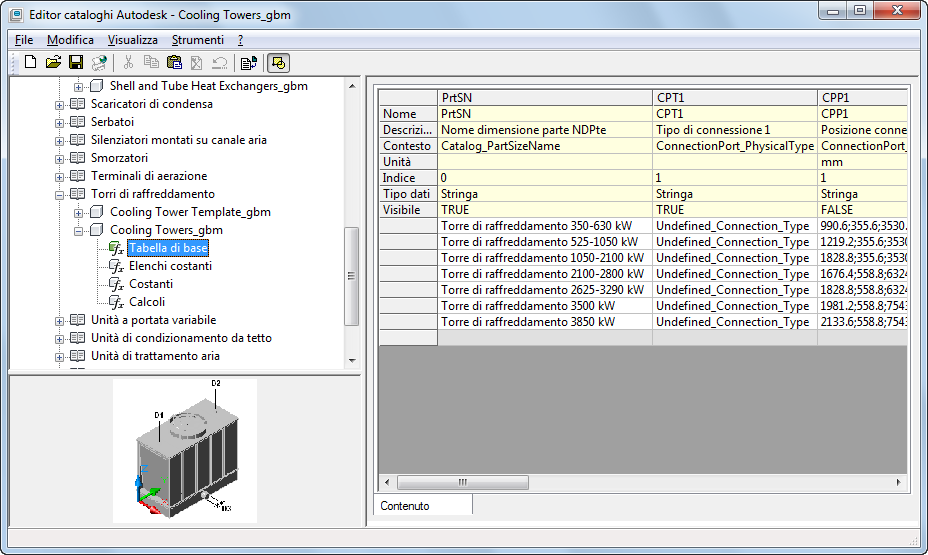The height and width of the screenshot is (555, 928).
Task: Click the Paste clipboard icon
Action: click(174, 62)
